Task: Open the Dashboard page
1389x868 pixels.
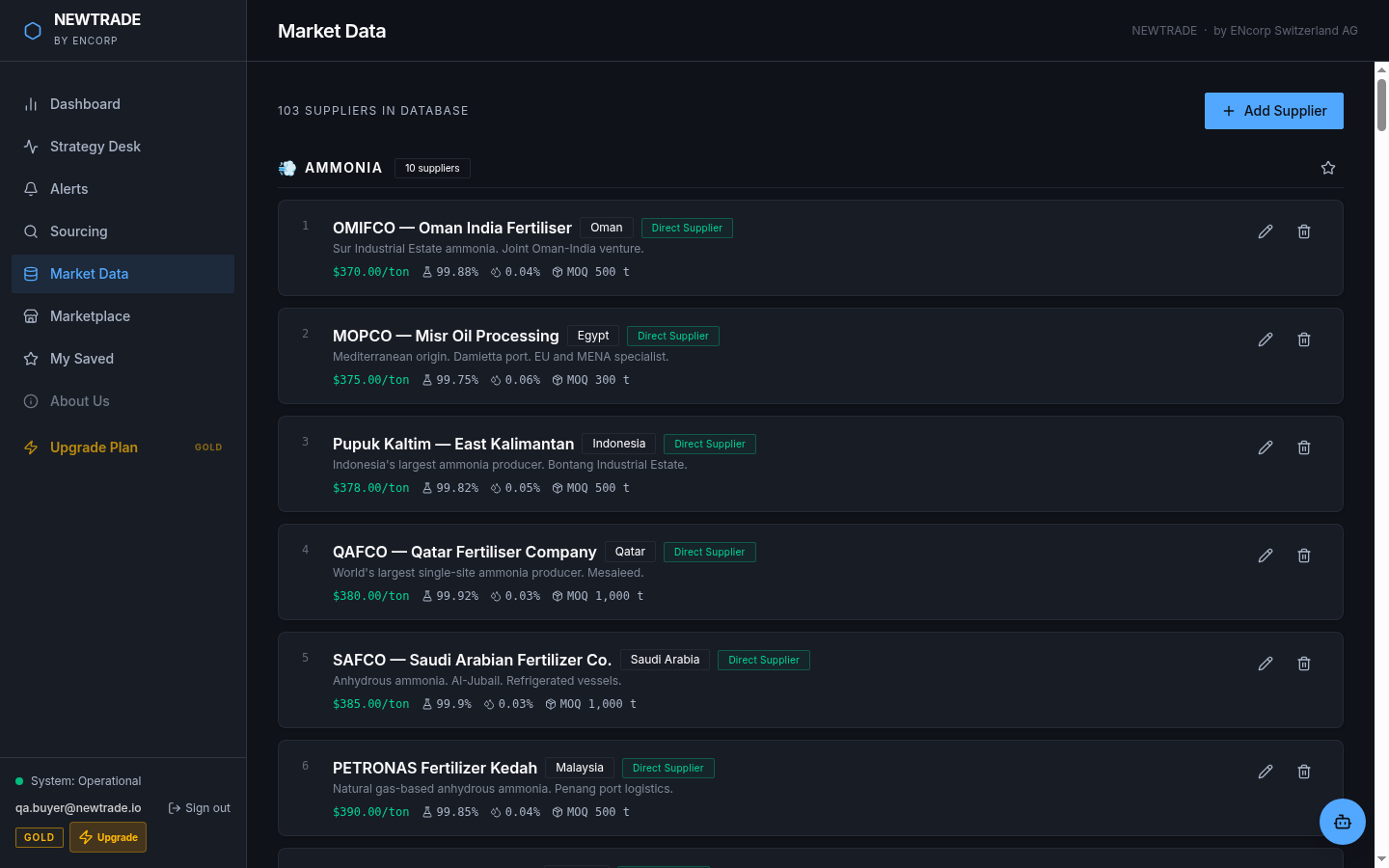Action: coord(123,104)
